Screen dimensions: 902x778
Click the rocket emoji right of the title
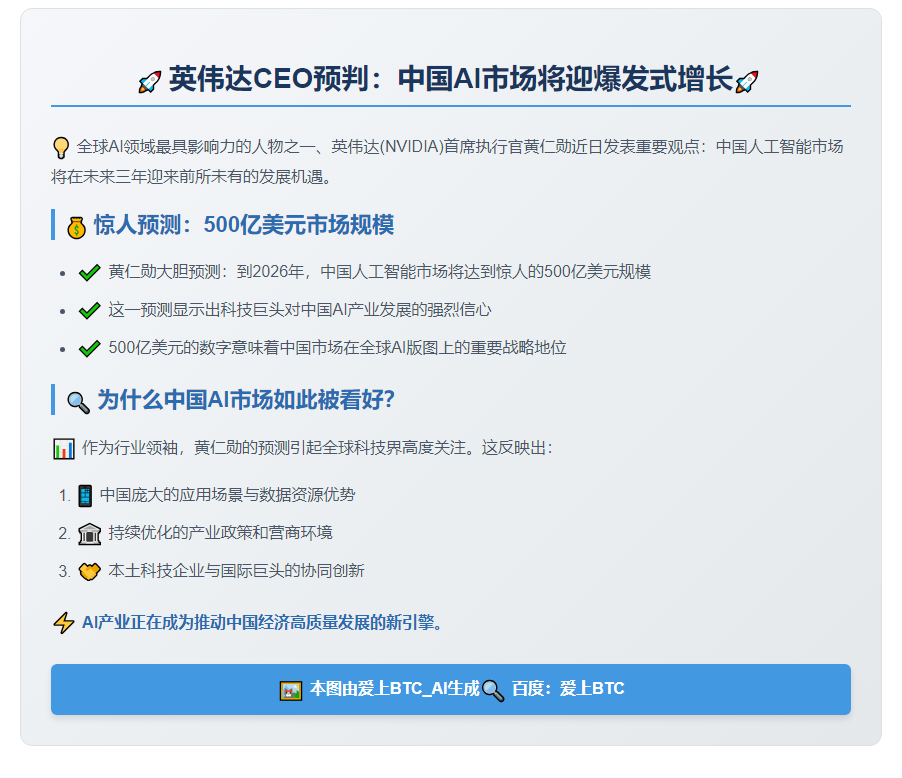pos(747,82)
